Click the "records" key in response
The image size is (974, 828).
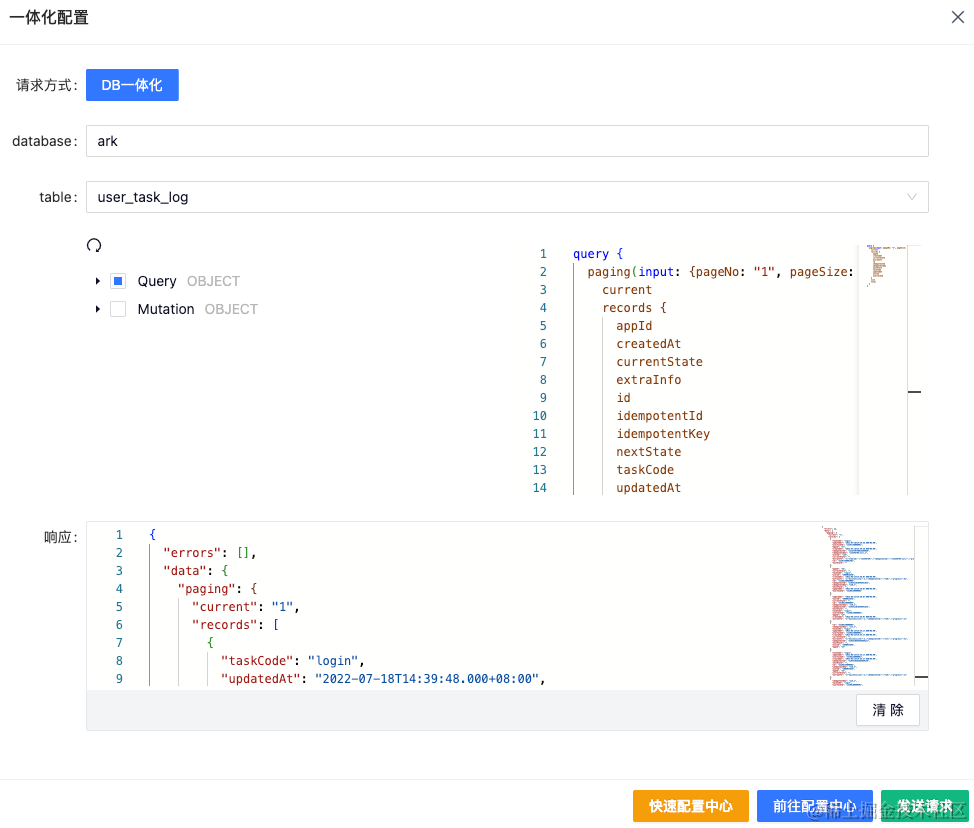click(224, 625)
